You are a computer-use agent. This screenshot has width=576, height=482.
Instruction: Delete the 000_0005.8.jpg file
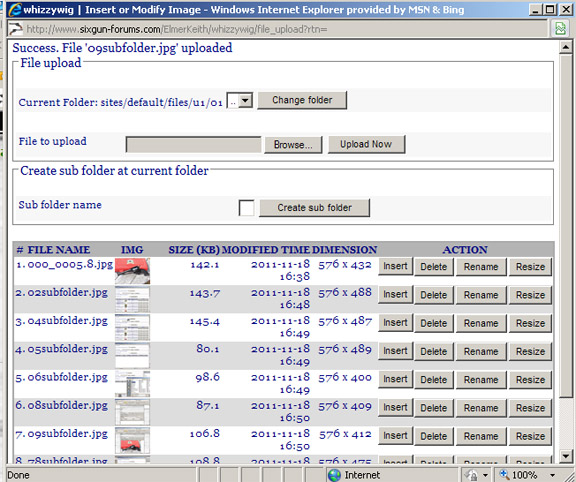point(433,267)
